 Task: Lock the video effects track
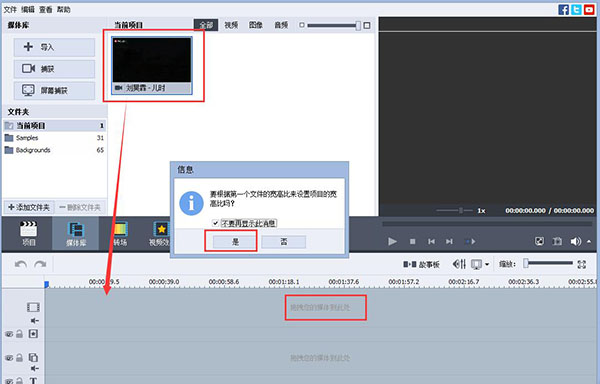coord(19,334)
